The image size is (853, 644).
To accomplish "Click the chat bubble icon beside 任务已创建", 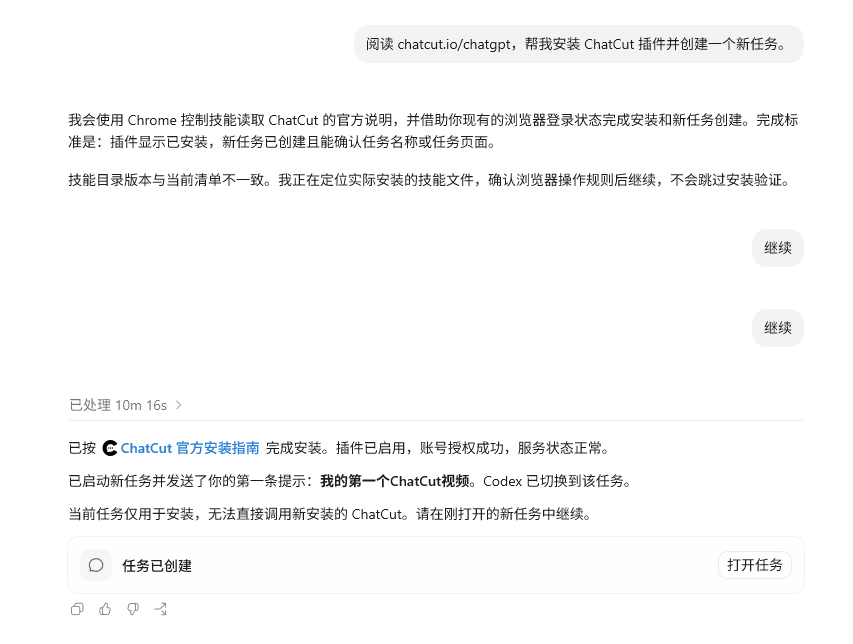I will pyautogui.click(x=96, y=565).
